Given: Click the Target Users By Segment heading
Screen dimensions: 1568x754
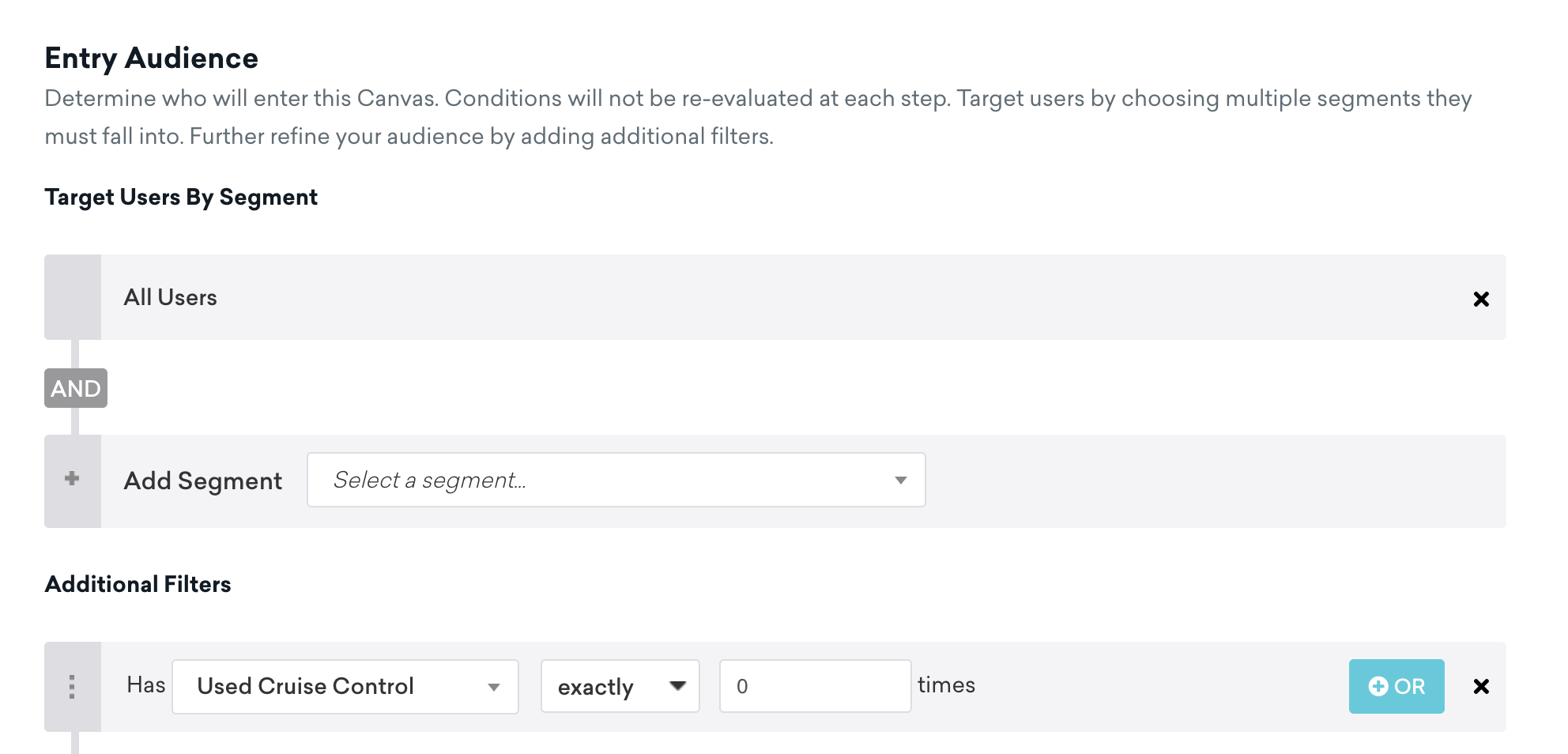Looking at the screenshot, I should pyautogui.click(x=181, y=197).
